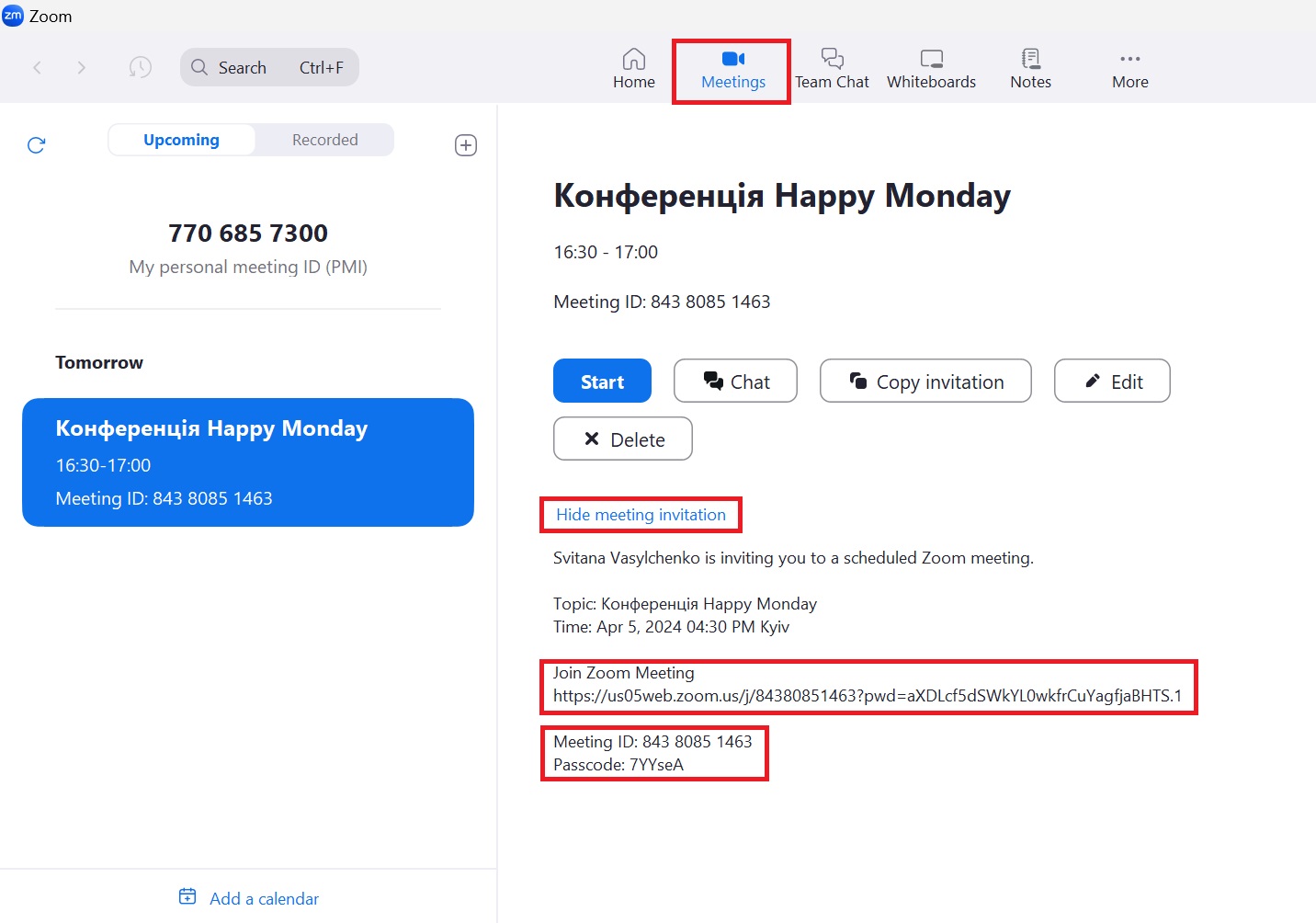Click Copy invitation button

[925, 381]
